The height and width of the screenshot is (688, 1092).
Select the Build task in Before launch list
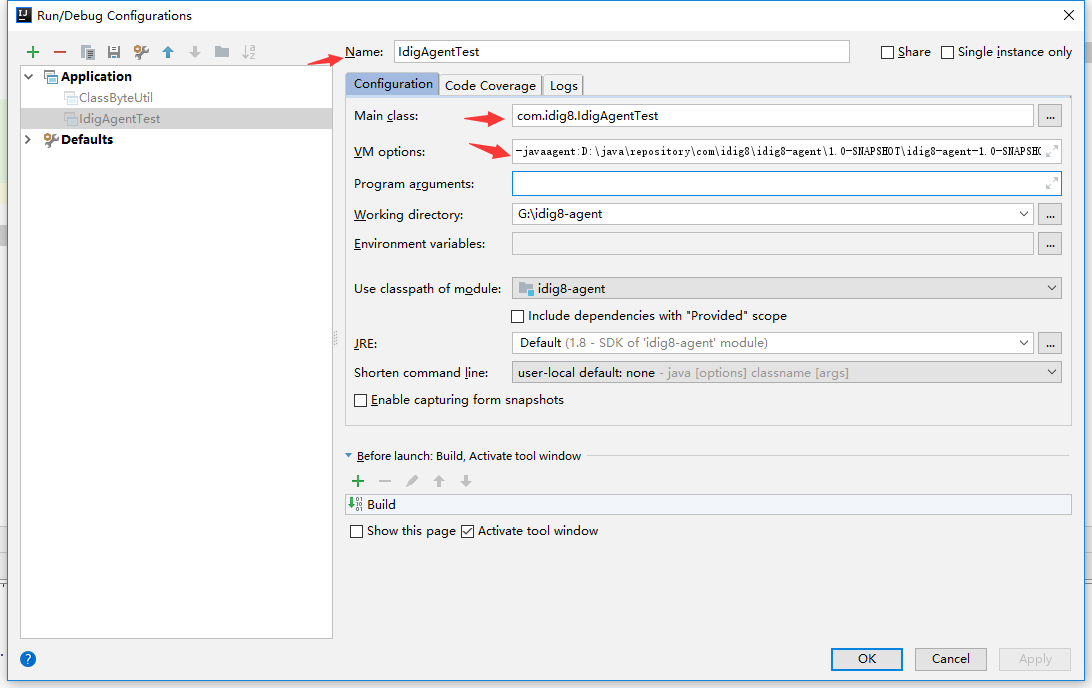tap(708, 504)
